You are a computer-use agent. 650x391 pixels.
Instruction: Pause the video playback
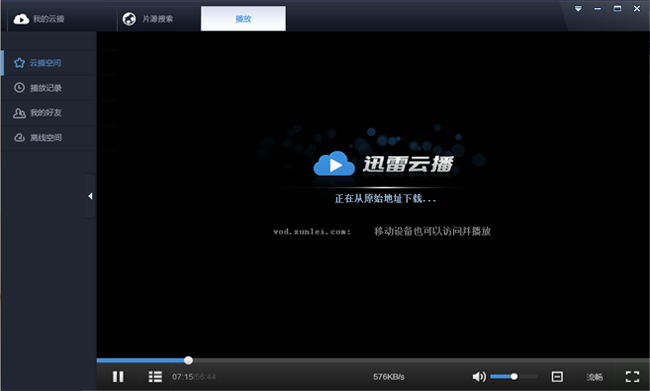[118, 376]
